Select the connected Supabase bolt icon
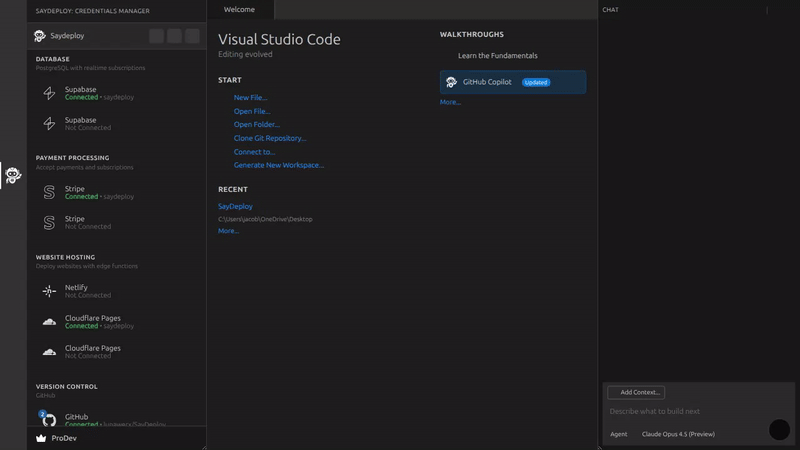 pyautogui.click(x=49, y=93)
